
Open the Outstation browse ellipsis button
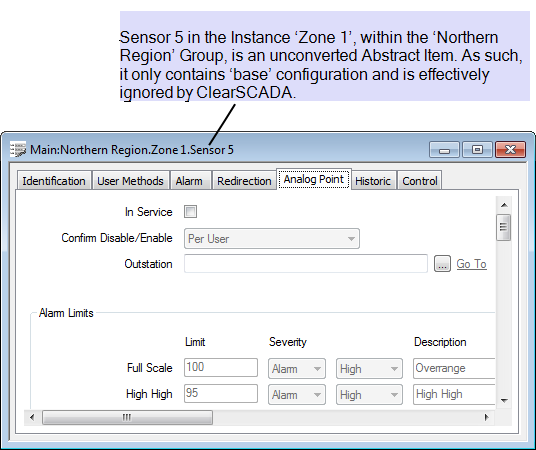(x=442, y=264)
